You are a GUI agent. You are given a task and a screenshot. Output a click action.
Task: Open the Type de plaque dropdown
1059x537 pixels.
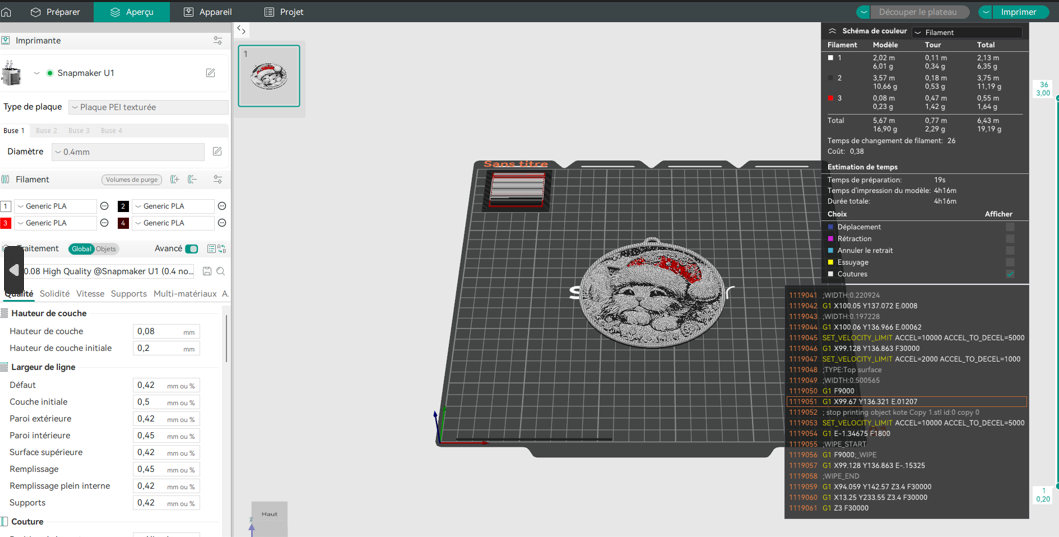[x=148, y=107]
